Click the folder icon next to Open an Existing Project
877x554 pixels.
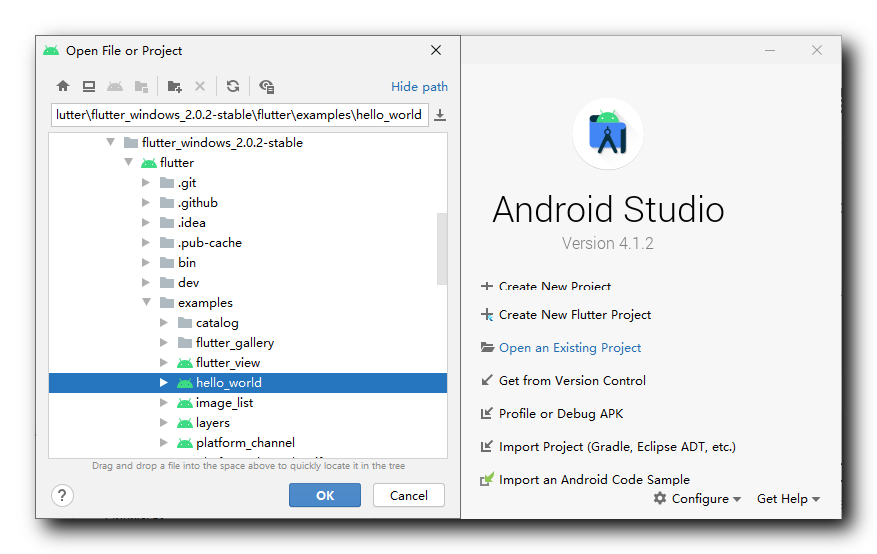pos(487,347)
